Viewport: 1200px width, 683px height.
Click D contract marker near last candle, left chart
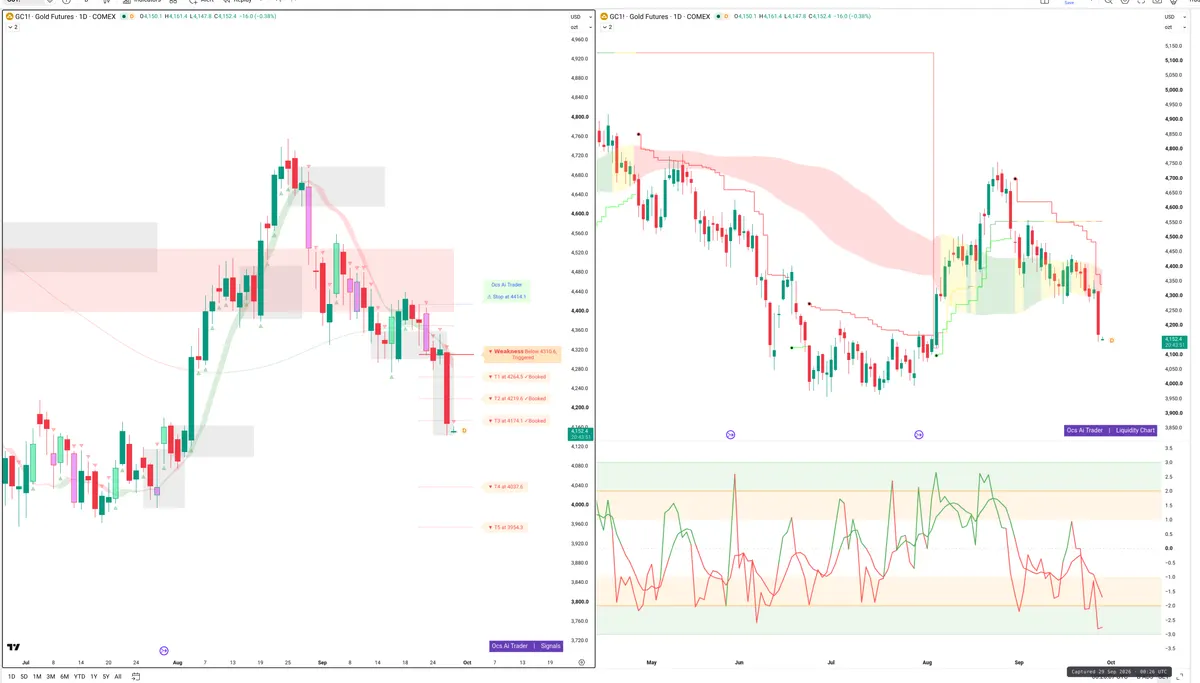point(464,430)
